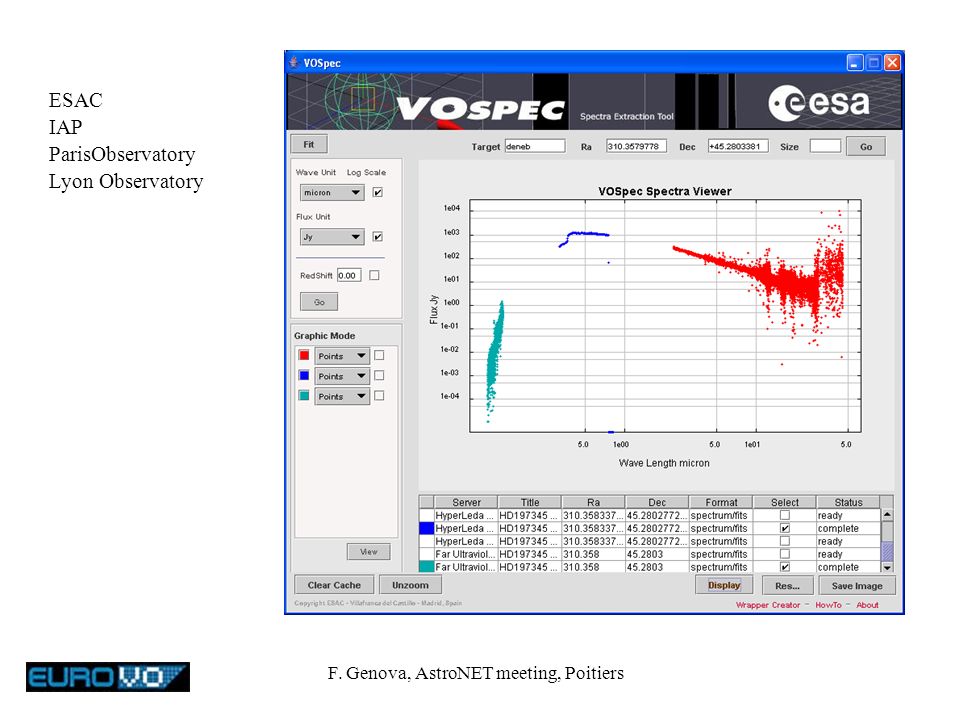Click the red graphic mode color swatch

[x=304, y=355]
